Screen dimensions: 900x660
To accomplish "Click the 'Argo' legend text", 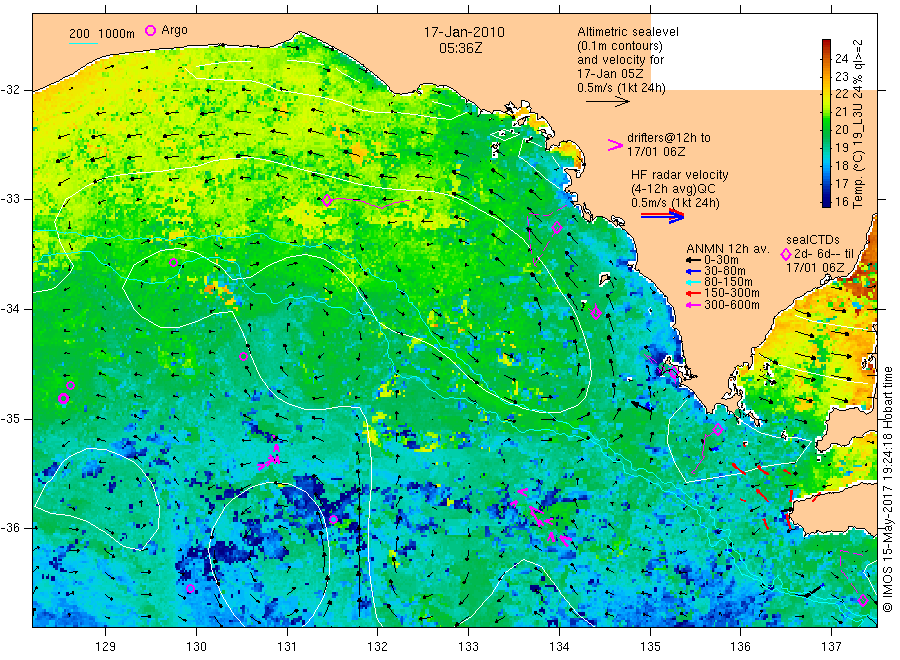I will click(x=174, y=30).
